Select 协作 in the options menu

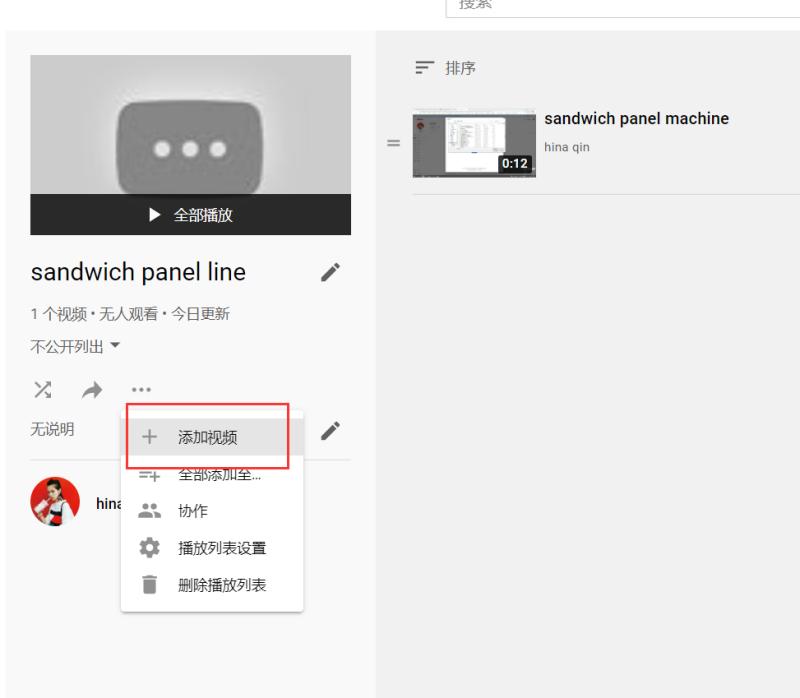(193, 510)
